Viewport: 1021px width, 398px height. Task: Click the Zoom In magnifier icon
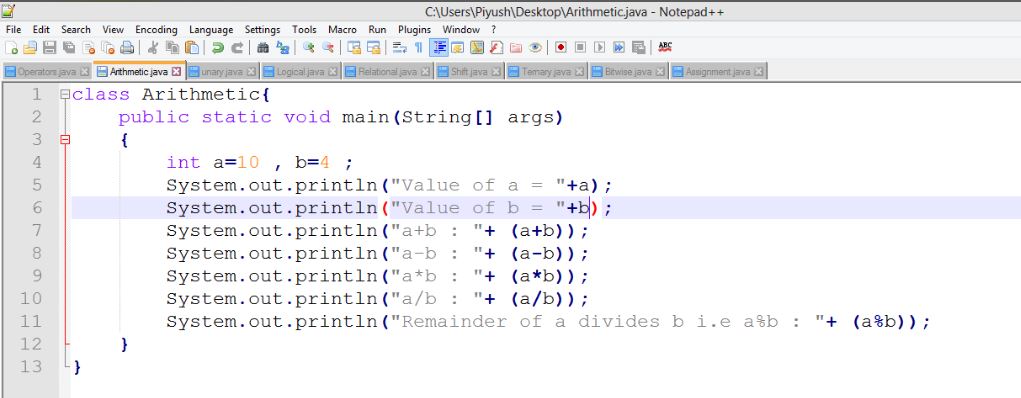[309, 48]
